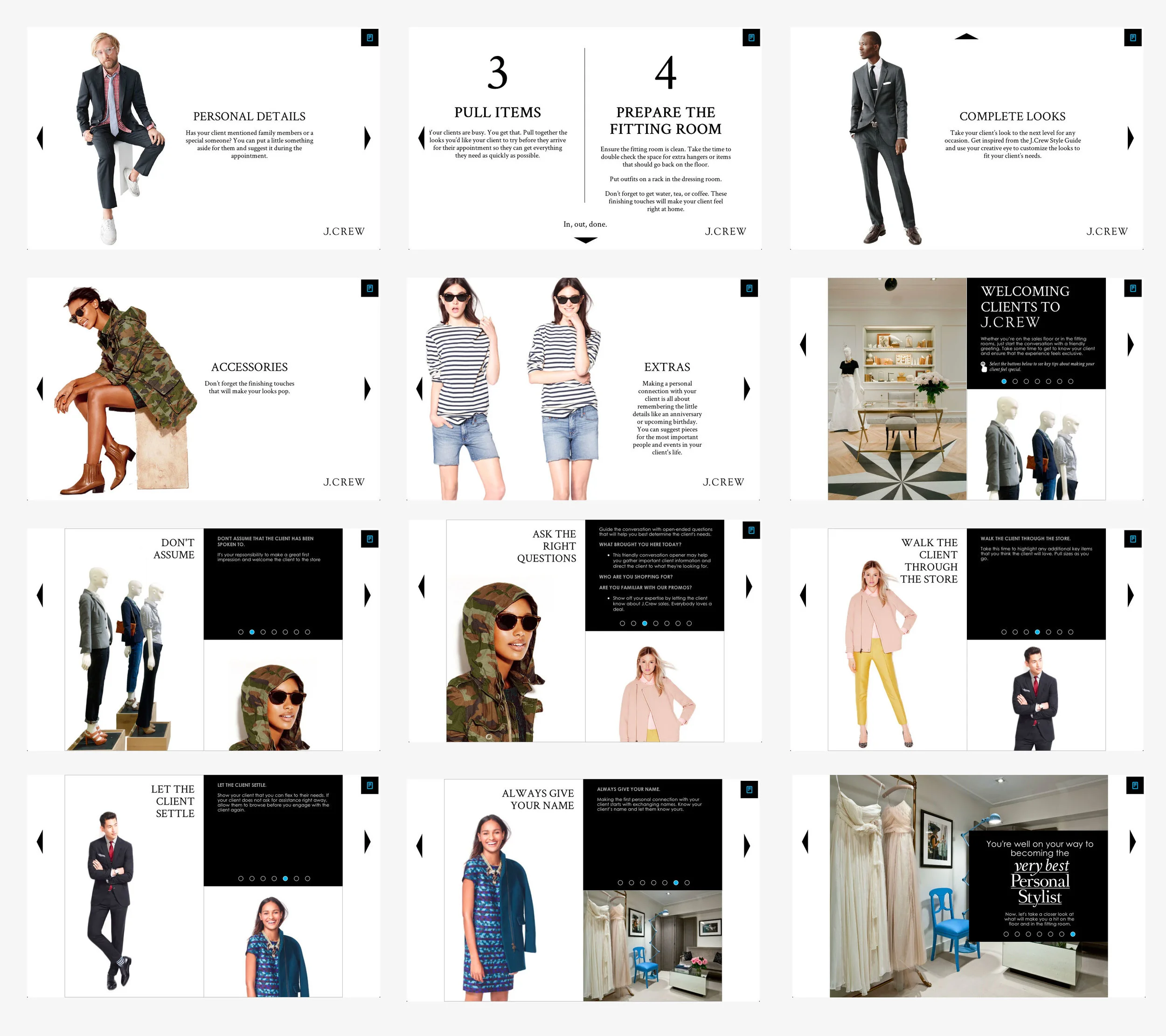The height and width of the screenshot is (1036, 1166).
Task: Select highlighted dot on Ask the Right Questions slide
Action: [x=645, y=624]
